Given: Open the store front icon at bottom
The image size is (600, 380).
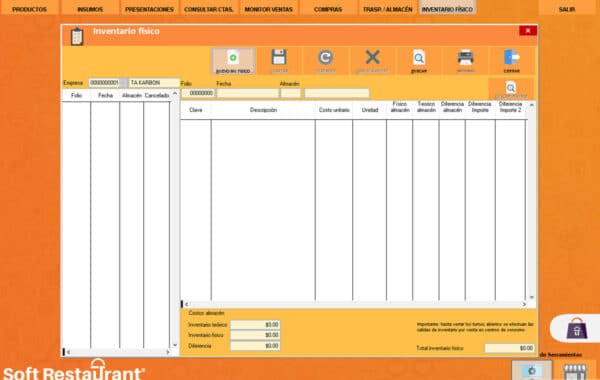Looking at the screenshot, I should pos(574,372).
